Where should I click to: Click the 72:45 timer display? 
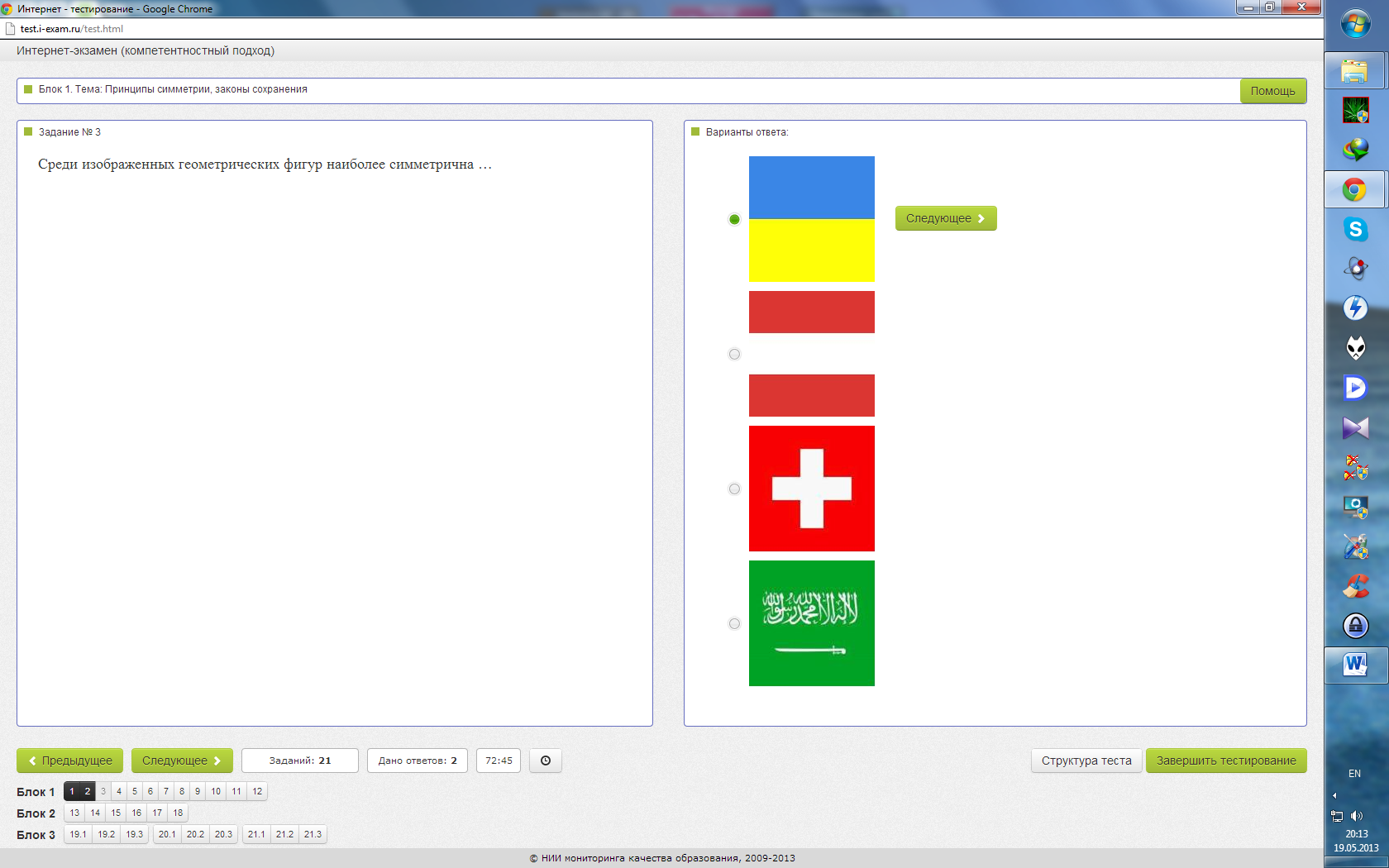pyautogui.click(x=499, y=761)
